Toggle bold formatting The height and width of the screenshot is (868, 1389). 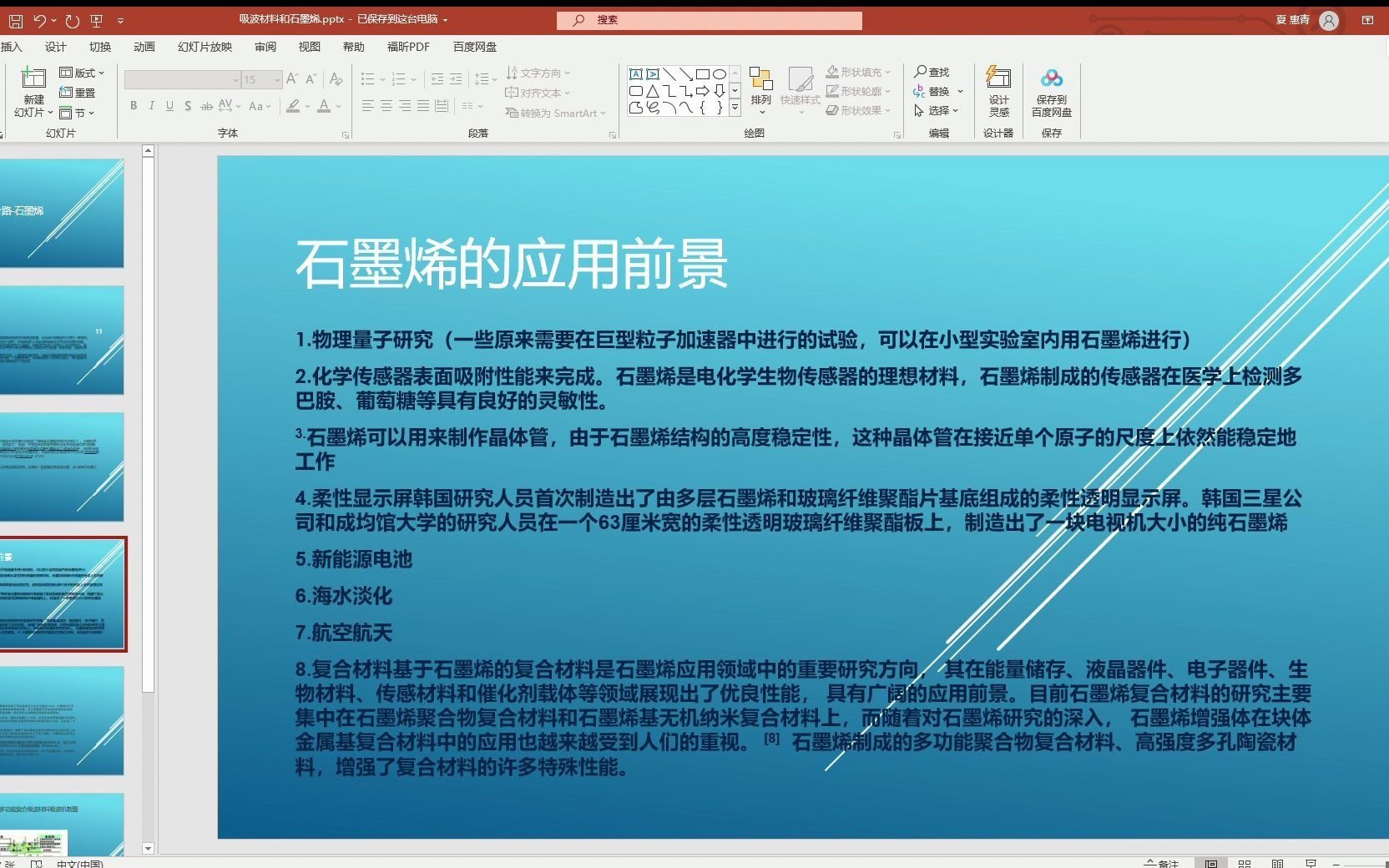click(x=134, y=106)
